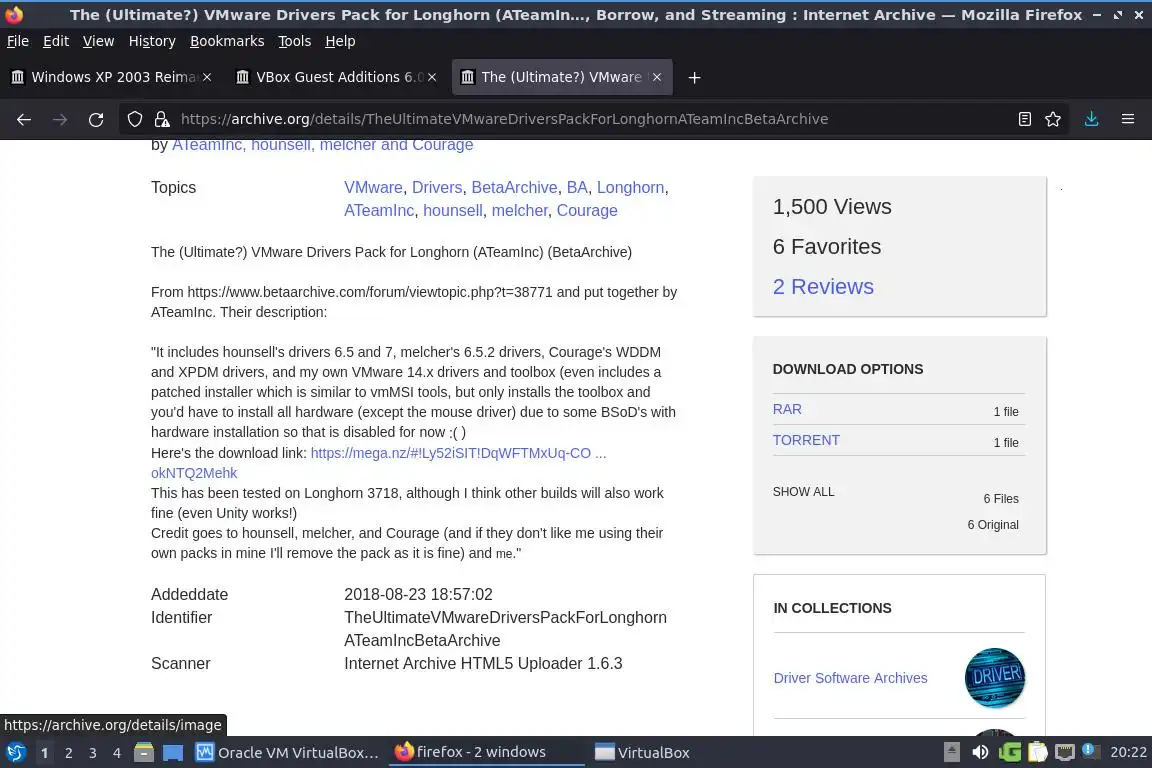Open the File menu

[x=18, y=41]
